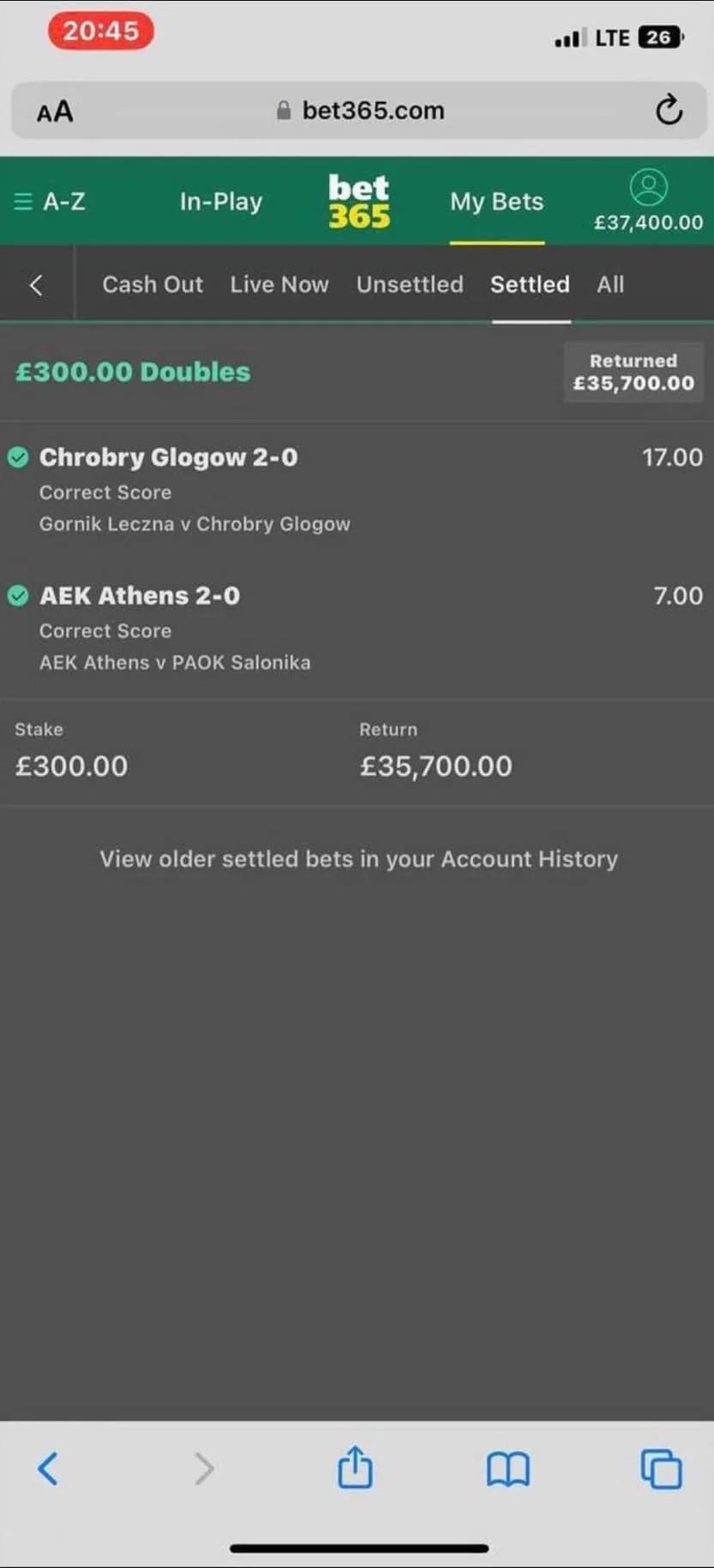Tap the Returned £35,700.00 summary box
Image resolution: width=714 pixels, height=1568 pixels.
[x=633, y=372]
